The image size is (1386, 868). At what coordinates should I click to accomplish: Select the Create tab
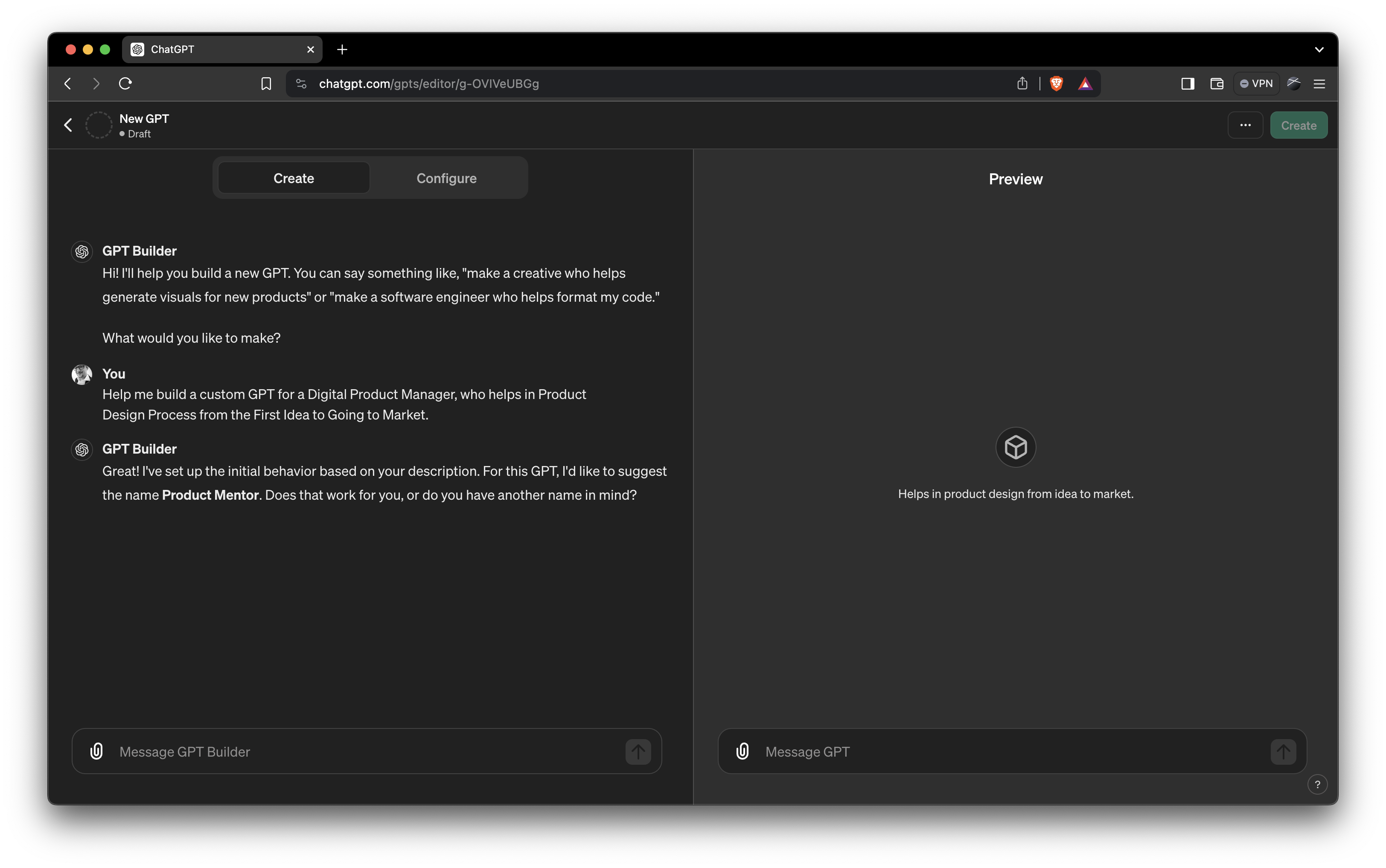[293, 178]
